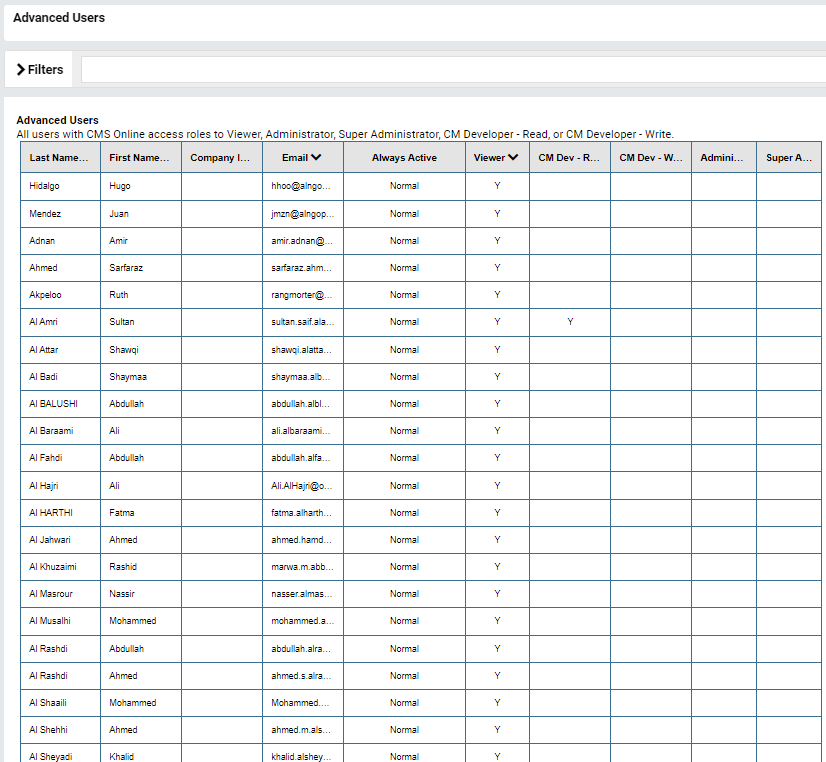Select the Last Name column header

click(x=59, y=157)
